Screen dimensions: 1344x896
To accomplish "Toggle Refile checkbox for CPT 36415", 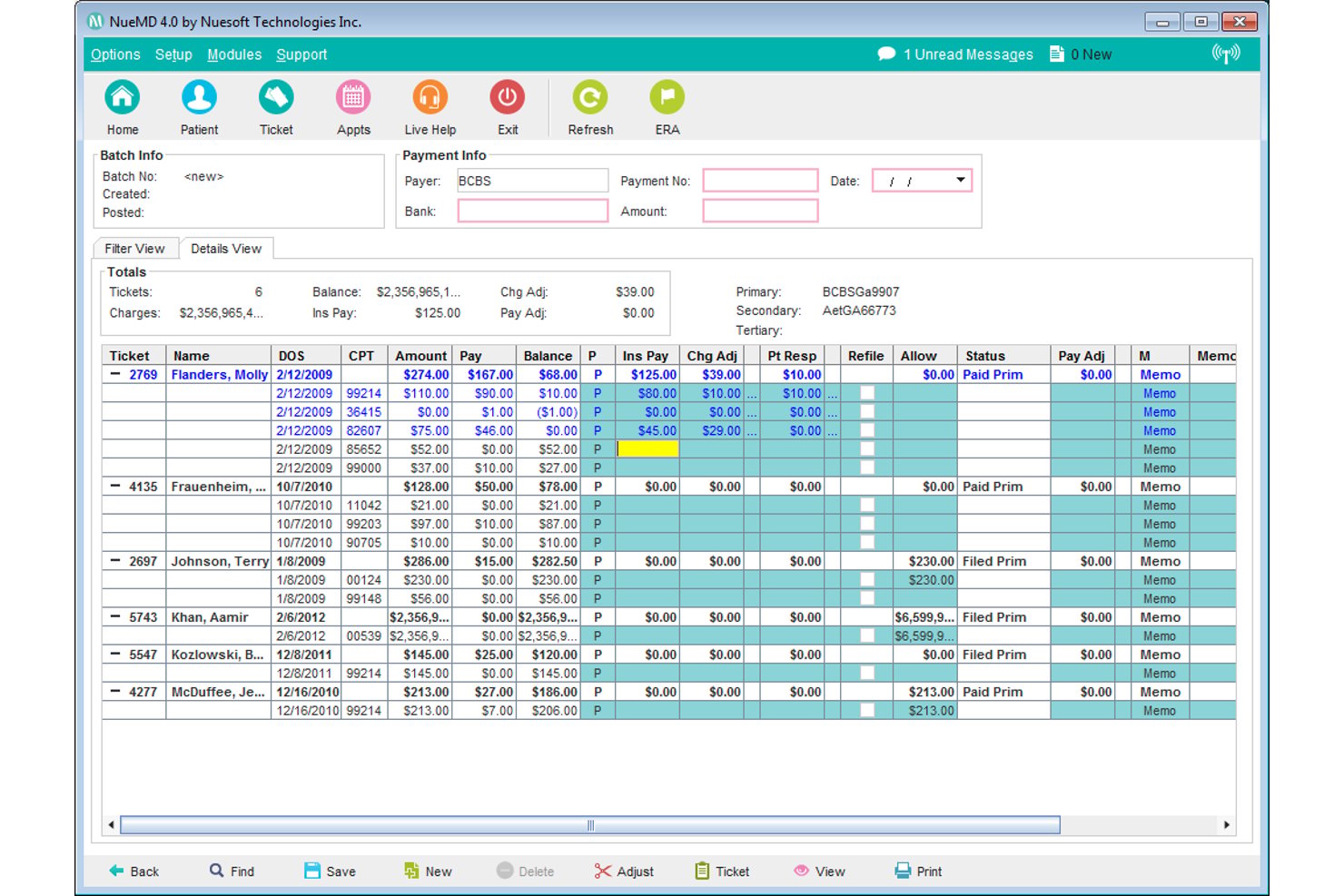I will [x=867, y=412].
